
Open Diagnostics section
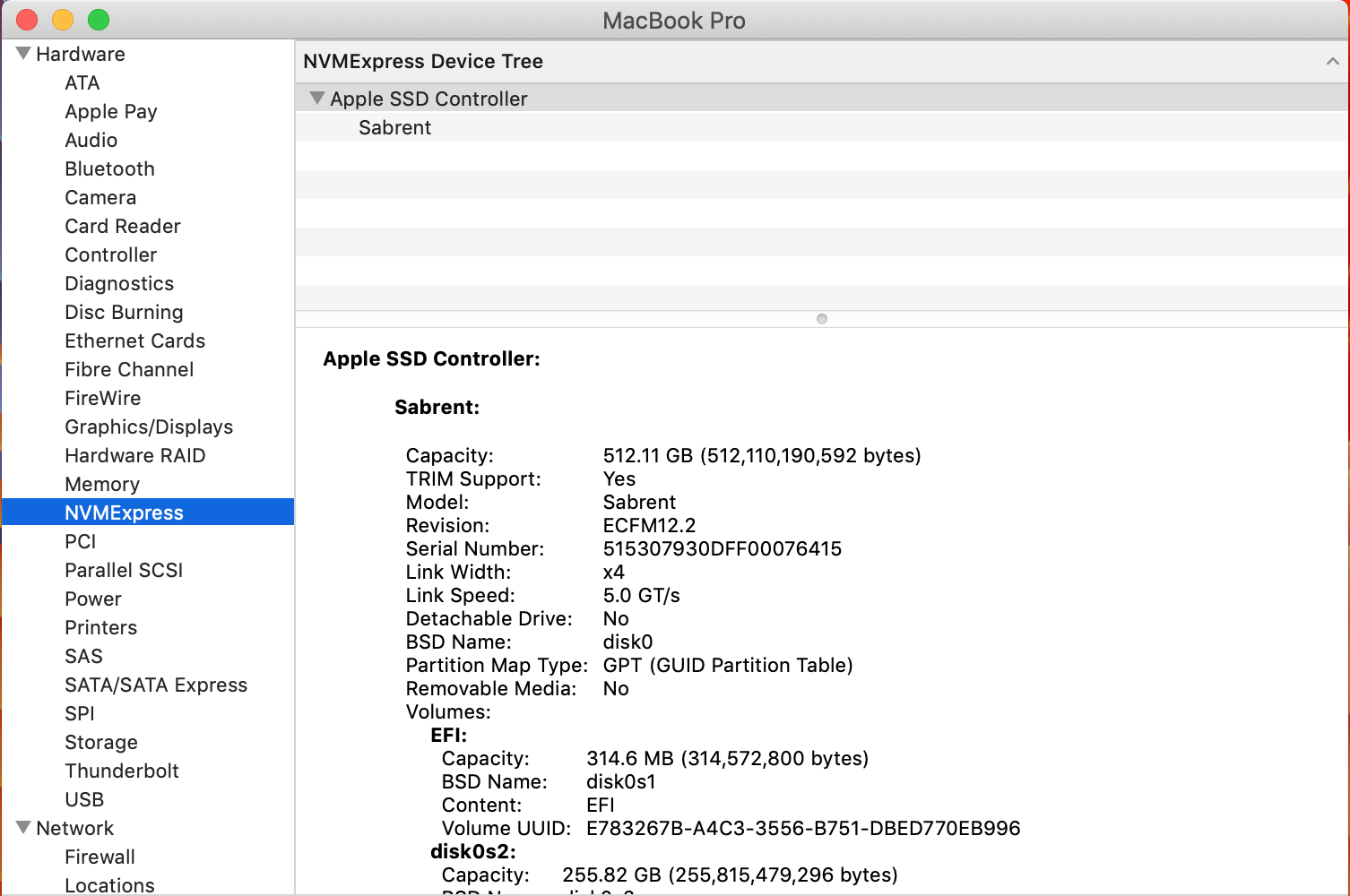click(119, 283)
